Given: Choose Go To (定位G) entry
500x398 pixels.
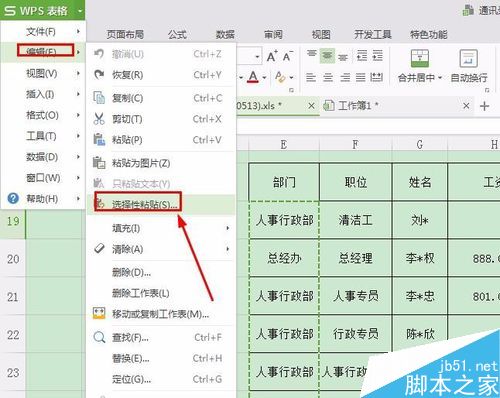Looking at the screenshot, I should 161,379.
